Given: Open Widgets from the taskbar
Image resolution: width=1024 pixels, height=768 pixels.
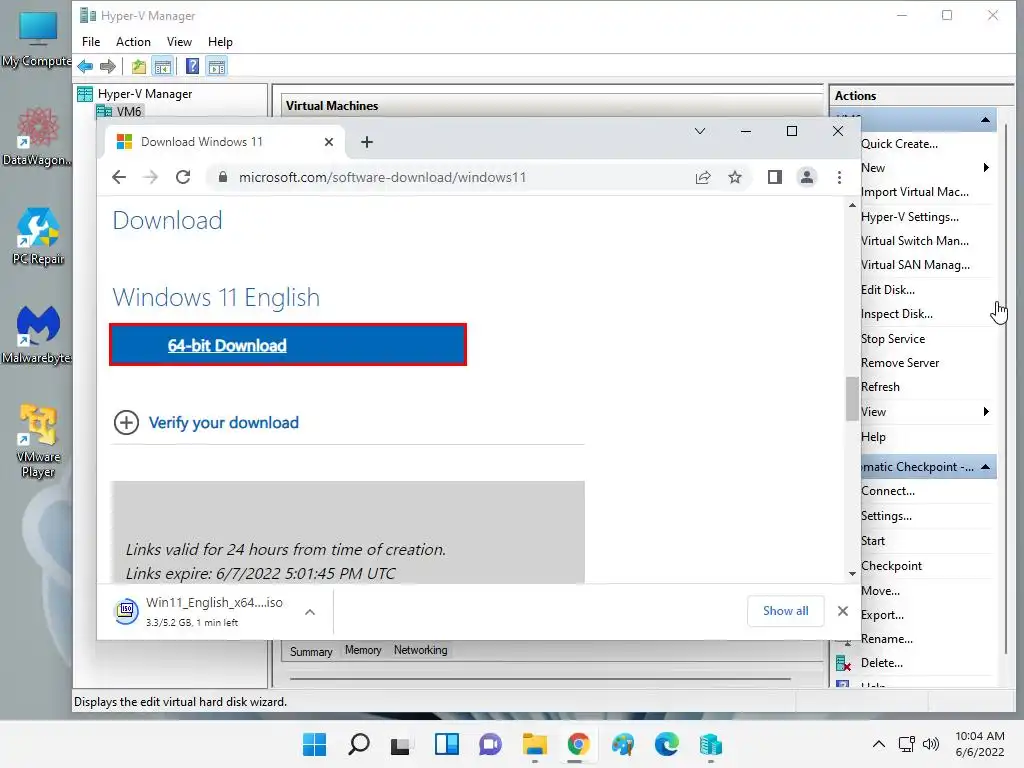Looking at the screenshot, I should (x=447, y=744).
